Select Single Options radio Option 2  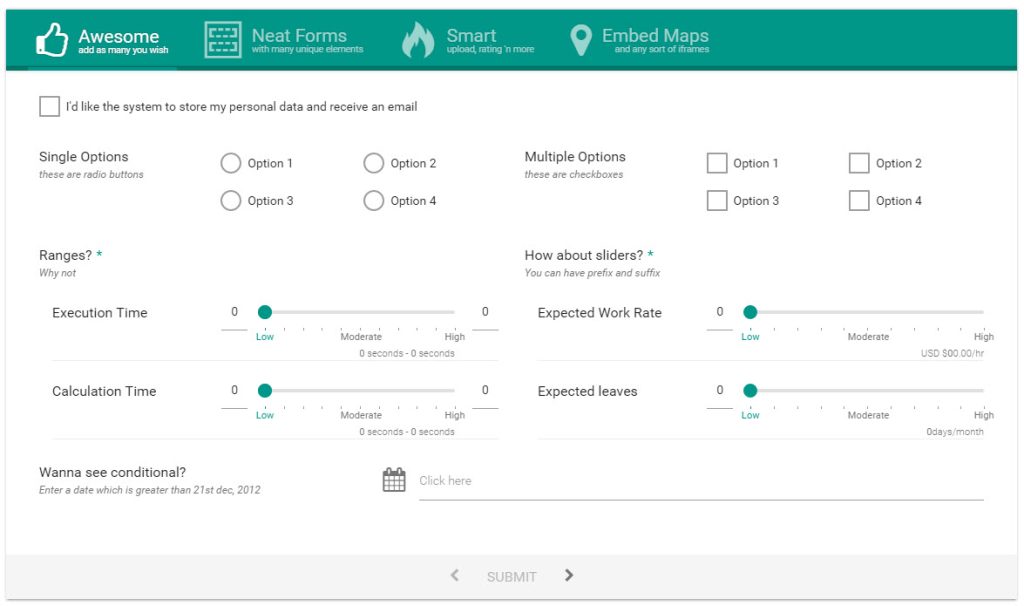point(374,163)
